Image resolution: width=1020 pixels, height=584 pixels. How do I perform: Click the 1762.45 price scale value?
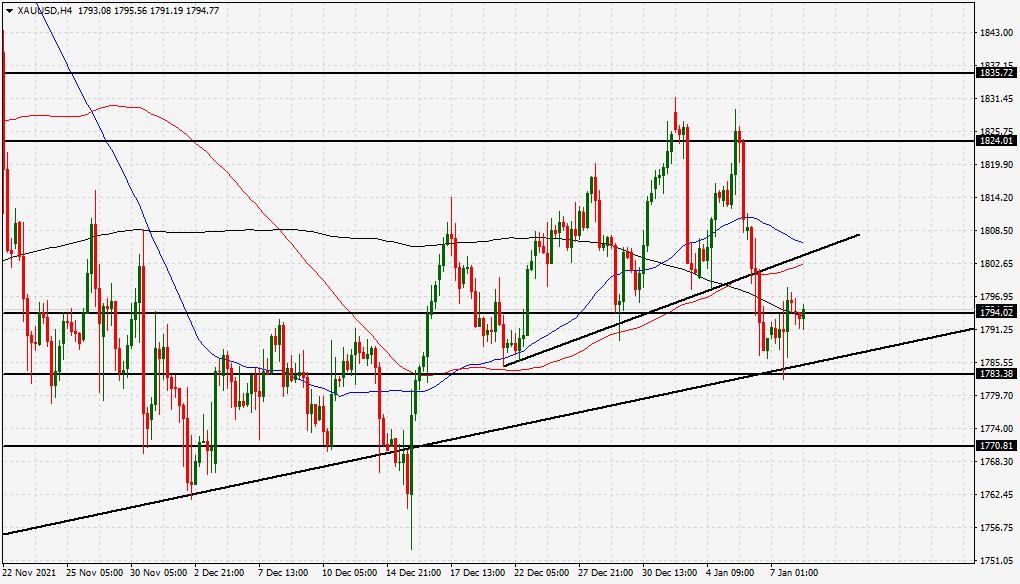996,494
